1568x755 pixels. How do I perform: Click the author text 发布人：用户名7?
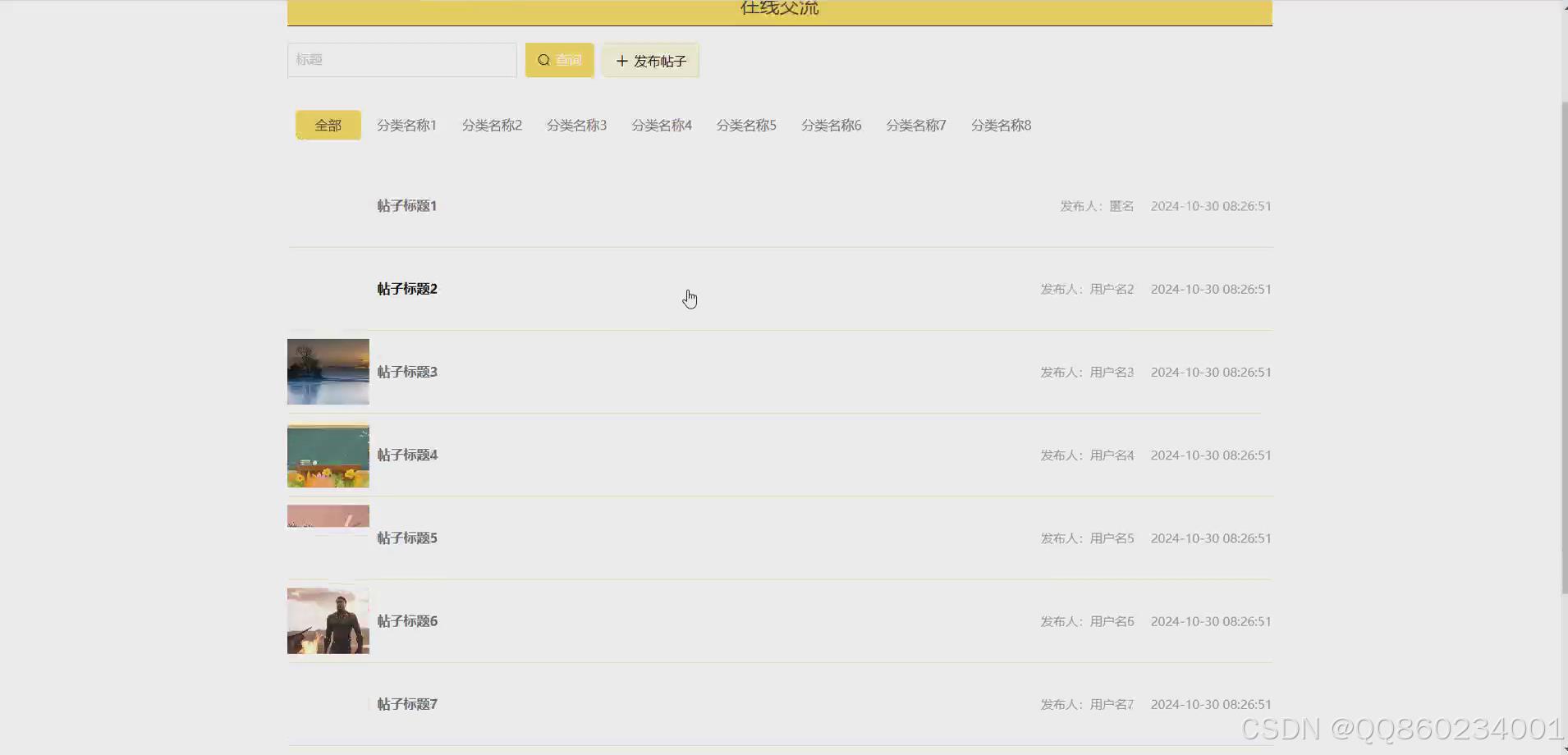(1087, 704)
